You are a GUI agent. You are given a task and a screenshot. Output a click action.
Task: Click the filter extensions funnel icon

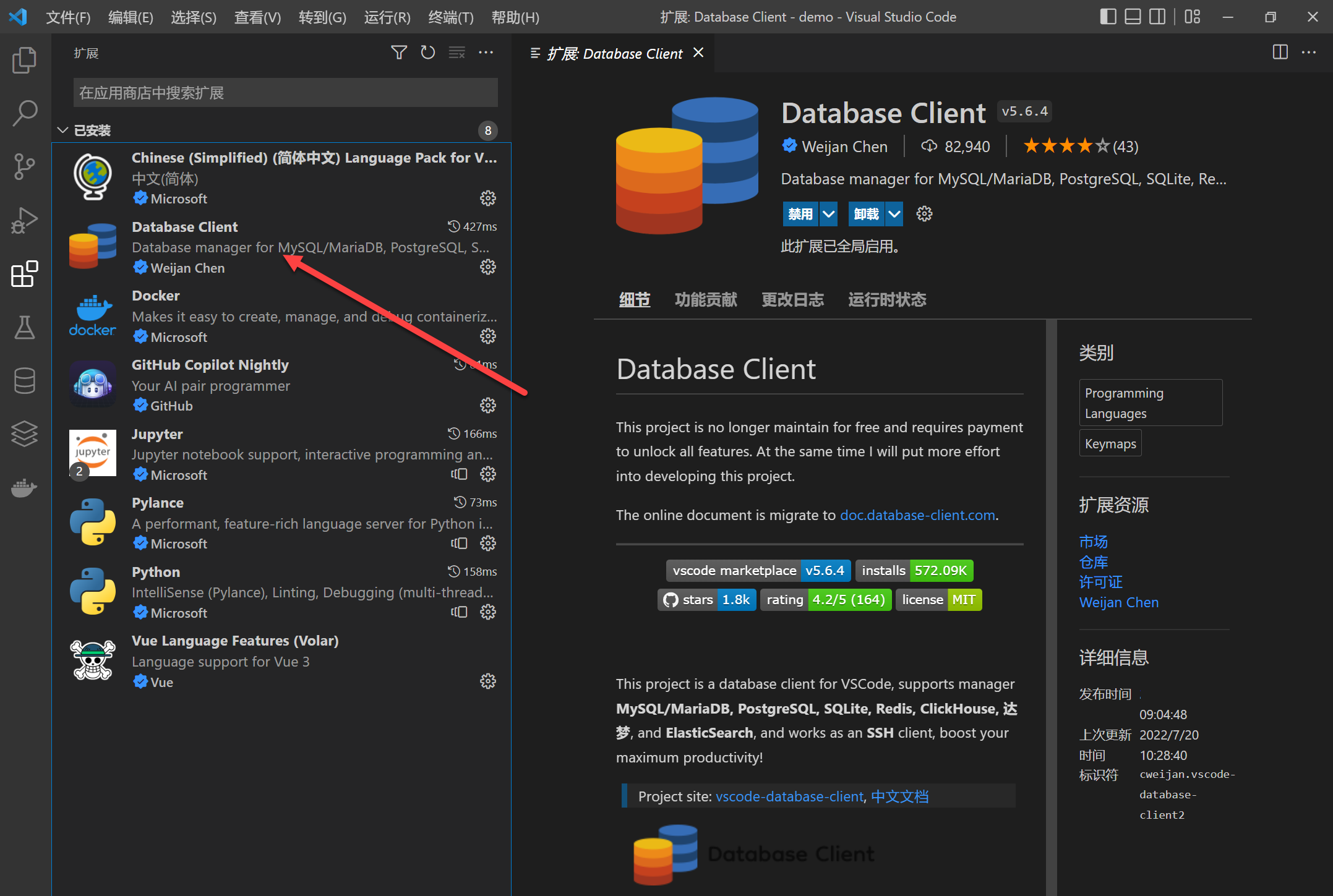(x=399, y=53)
